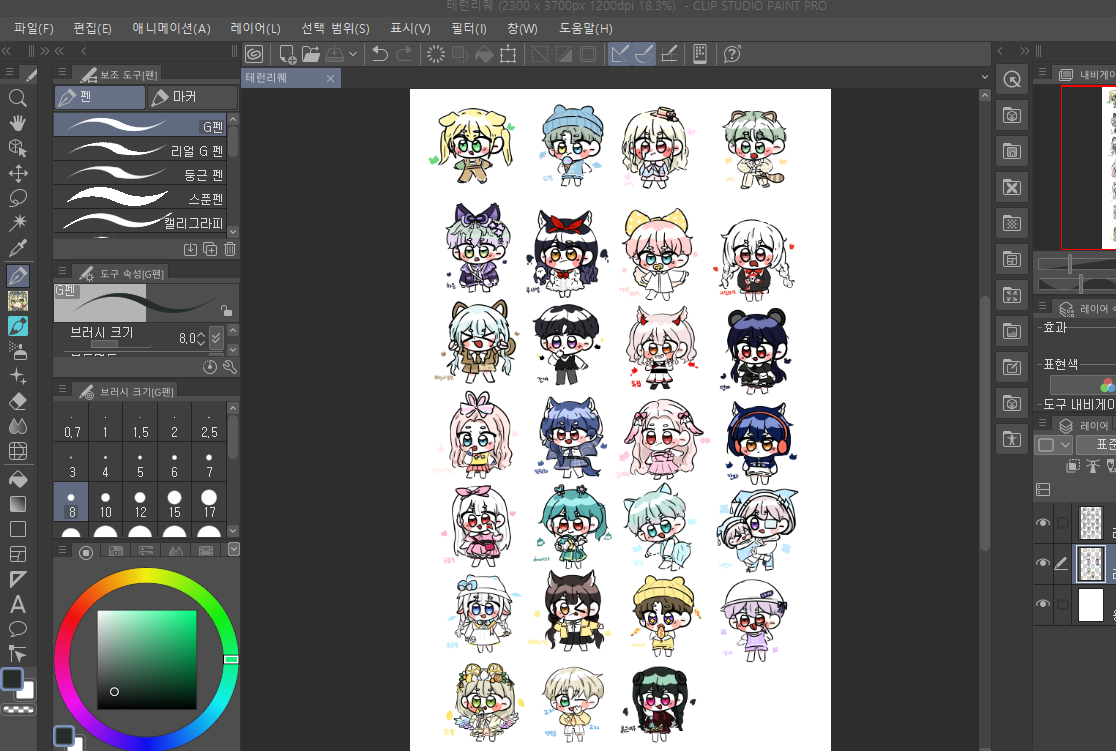The width and height of the screenshot is (1116, 751).
Task: Pick brush size preset 12
Action: tap(140, 502)
